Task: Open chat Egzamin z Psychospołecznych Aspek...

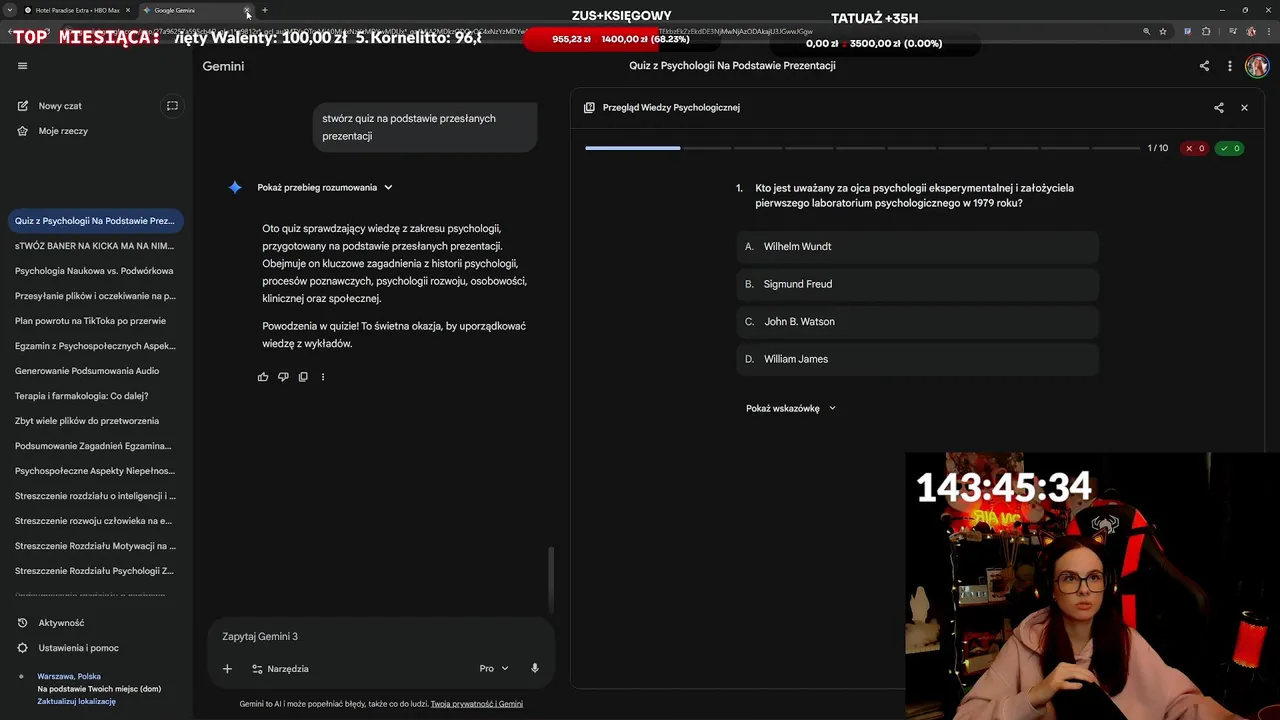Action: click(x=94, y=346)
